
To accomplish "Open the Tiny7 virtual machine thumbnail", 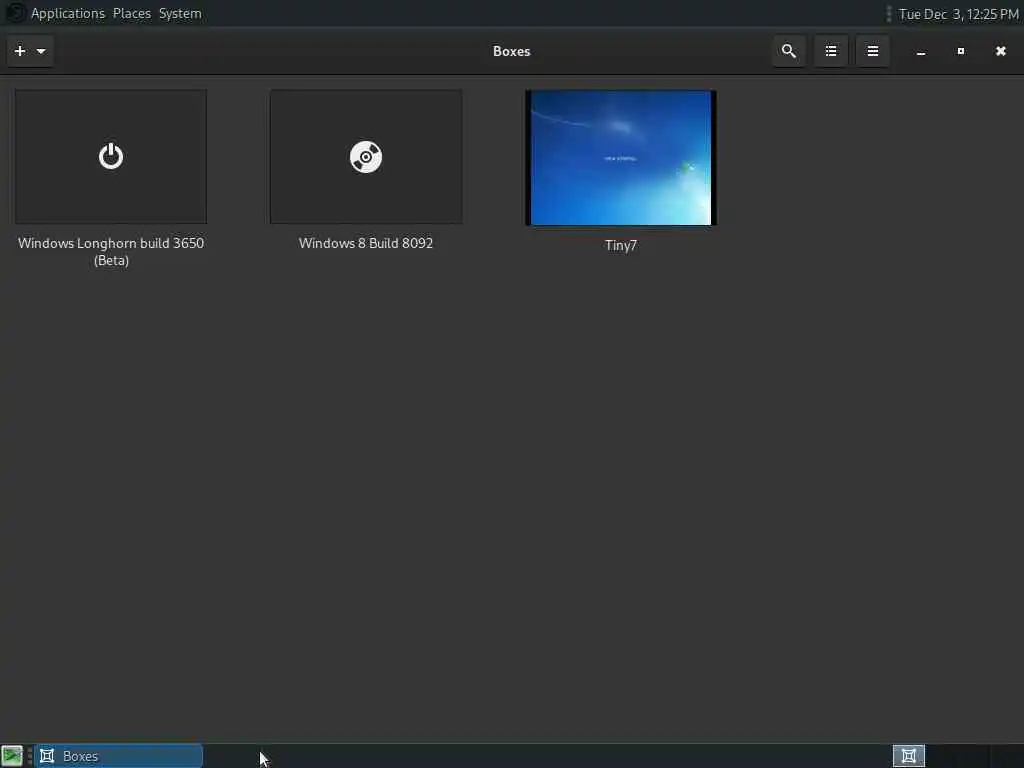I will [x=620, y=158].
